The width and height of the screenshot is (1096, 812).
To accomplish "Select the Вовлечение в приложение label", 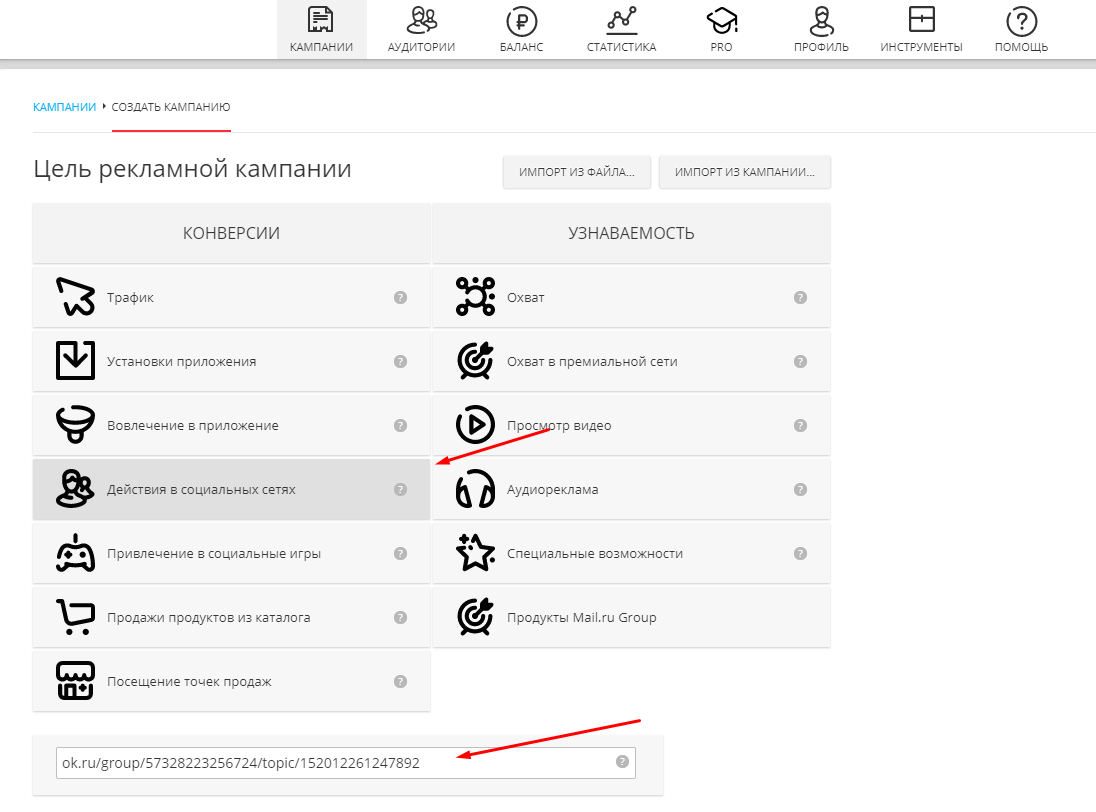I will (x=192, y=426).
